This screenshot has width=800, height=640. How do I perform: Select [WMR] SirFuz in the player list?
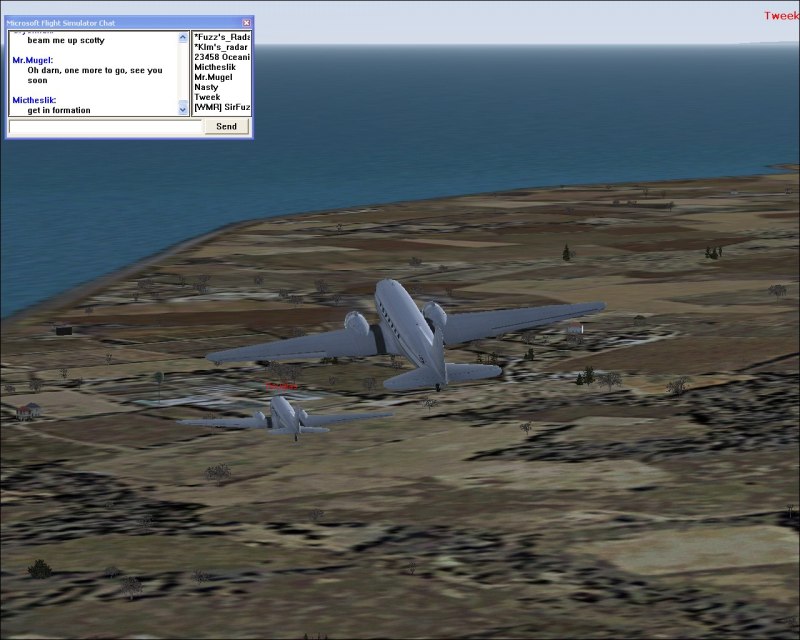coord(222,107)
